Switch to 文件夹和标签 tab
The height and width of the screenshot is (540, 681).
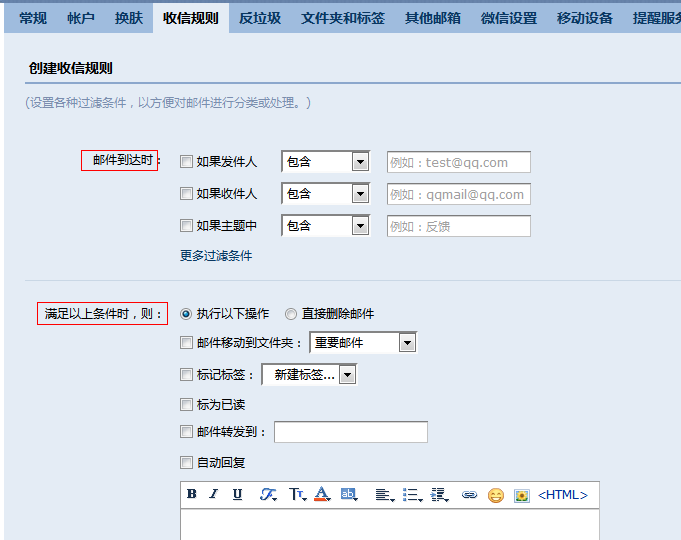343,18
